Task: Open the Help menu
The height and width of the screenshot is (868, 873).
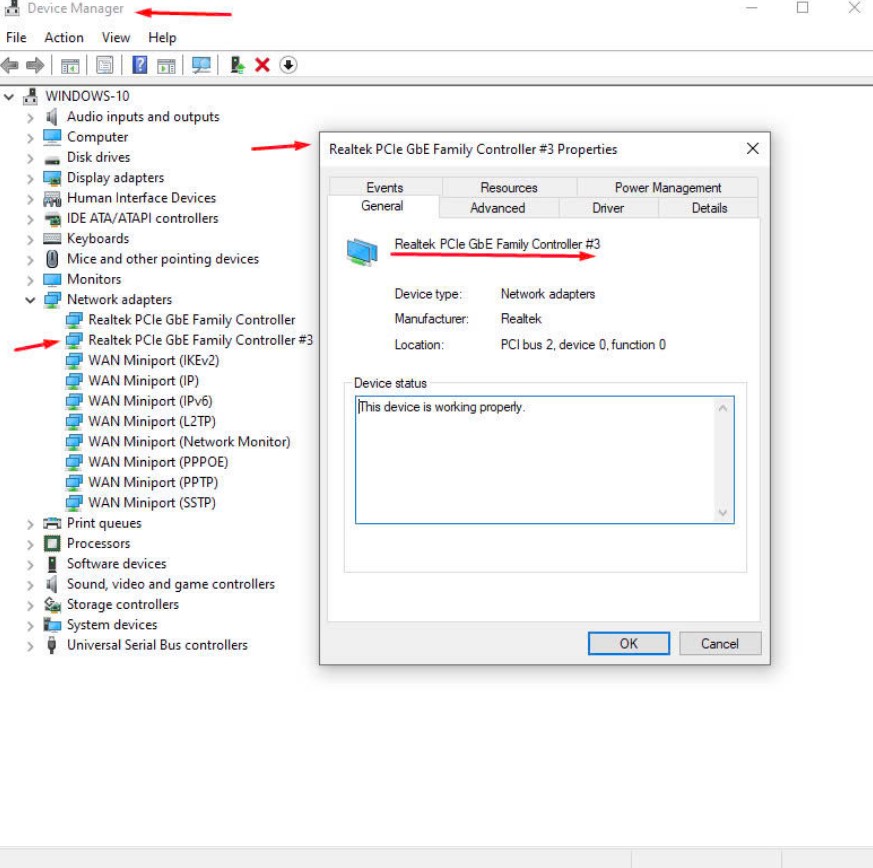Action: click(162, 37)
